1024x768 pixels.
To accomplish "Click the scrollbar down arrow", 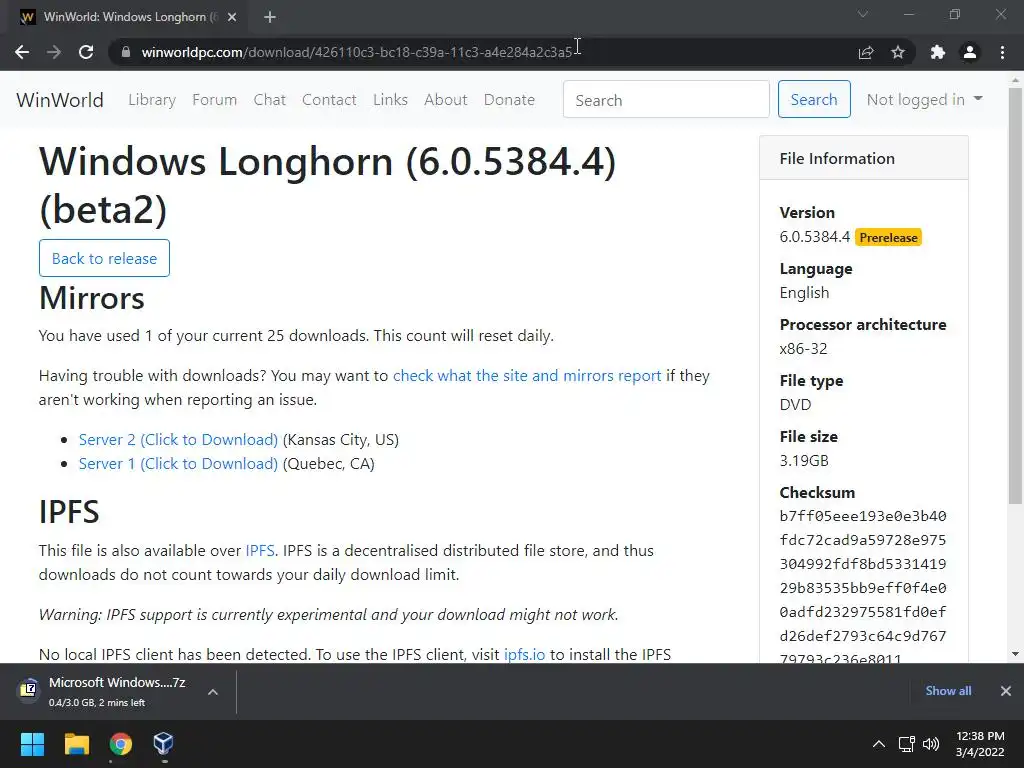I will click(x=1016, y=654).
